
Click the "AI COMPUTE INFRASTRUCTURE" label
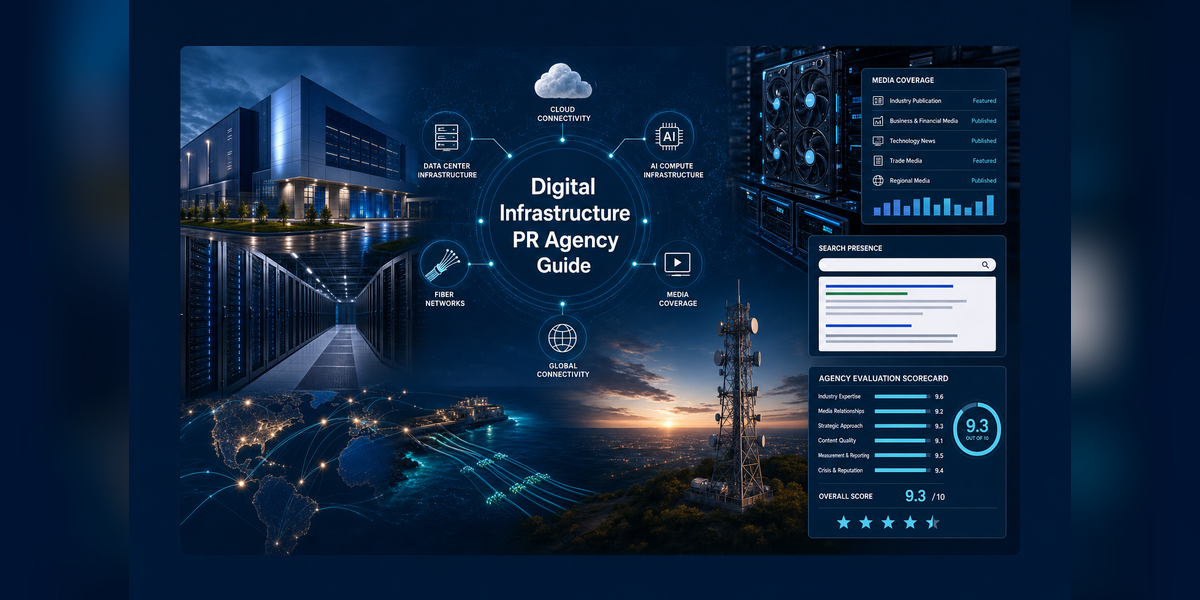click(x=673, y=170)
